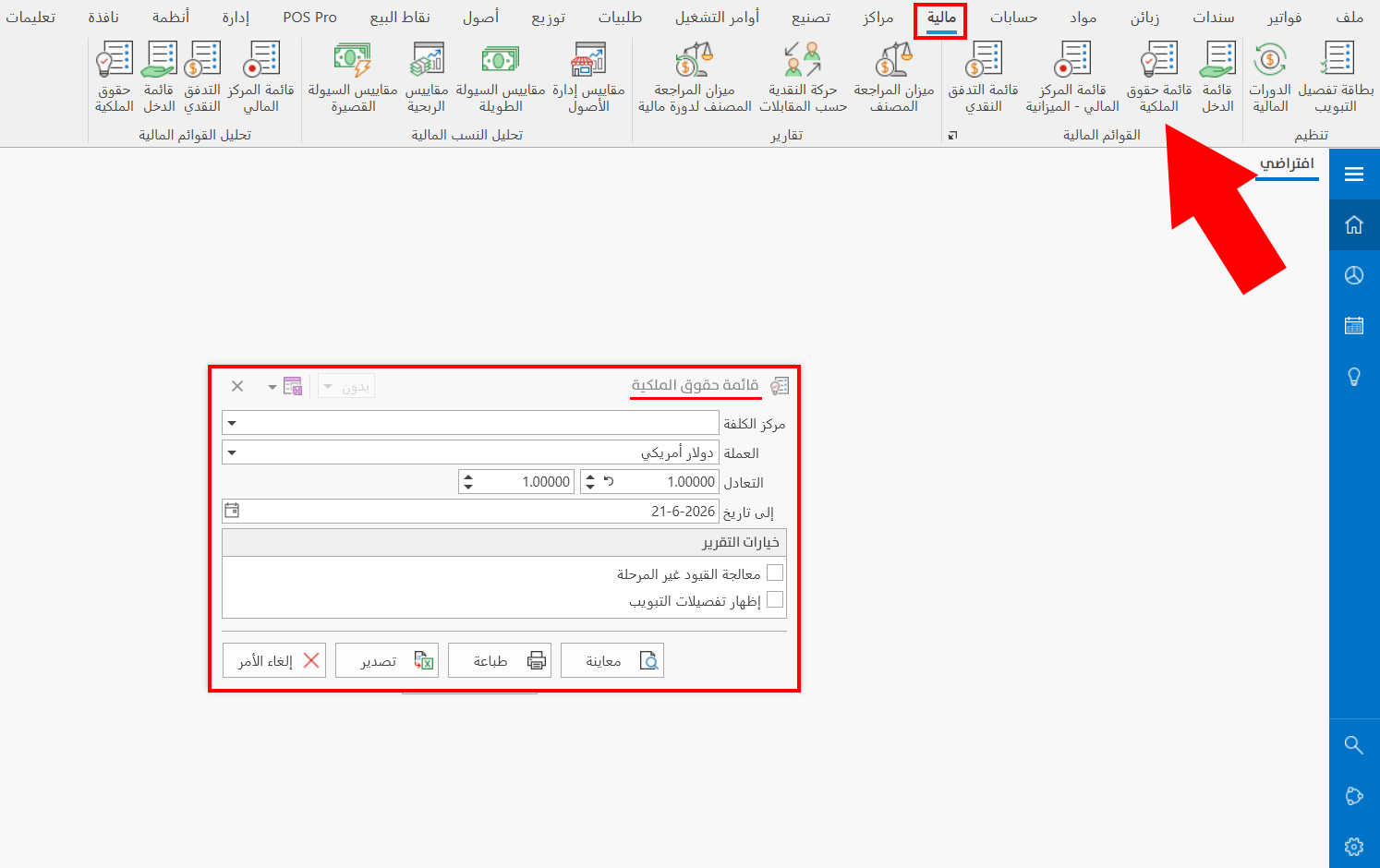The image size is (1380, 868).
Task: Open the settings gear icon in sidebar
Action: tap(1354, 846)
